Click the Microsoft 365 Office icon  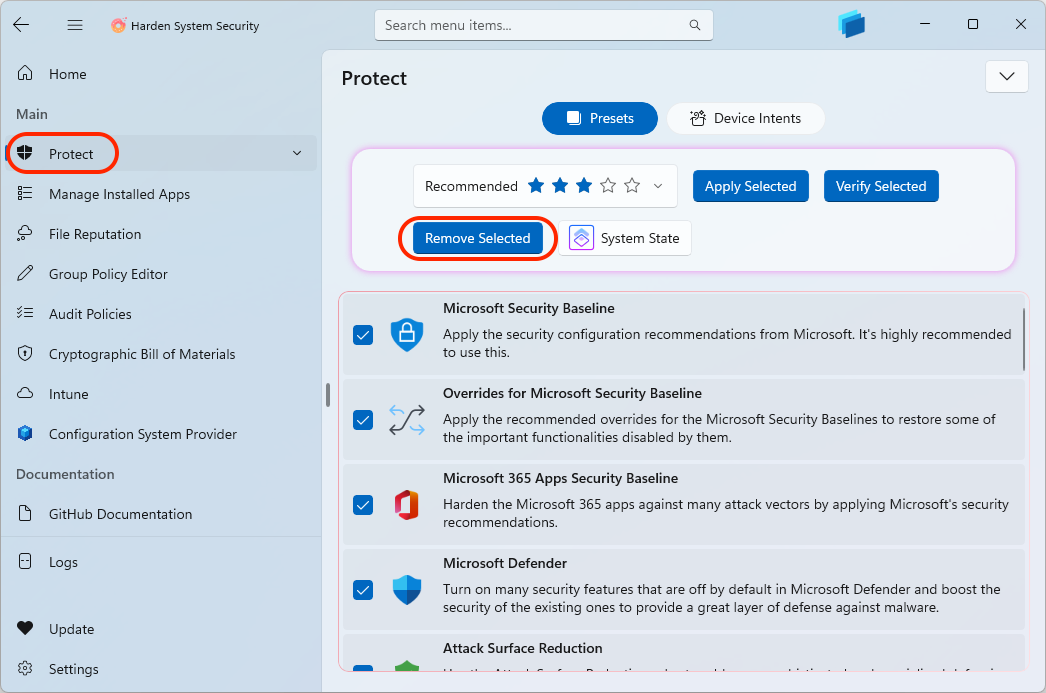406,504
